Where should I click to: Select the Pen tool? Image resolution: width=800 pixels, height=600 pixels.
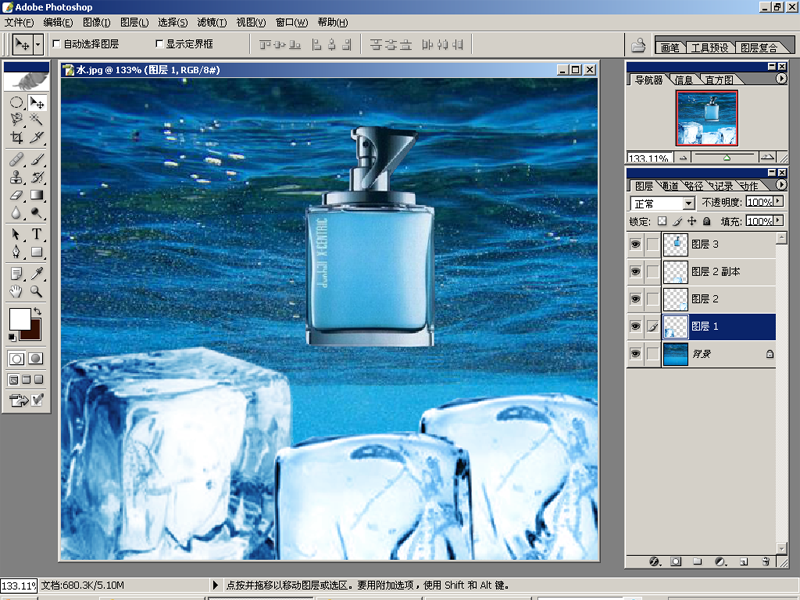tap(16, 252)
